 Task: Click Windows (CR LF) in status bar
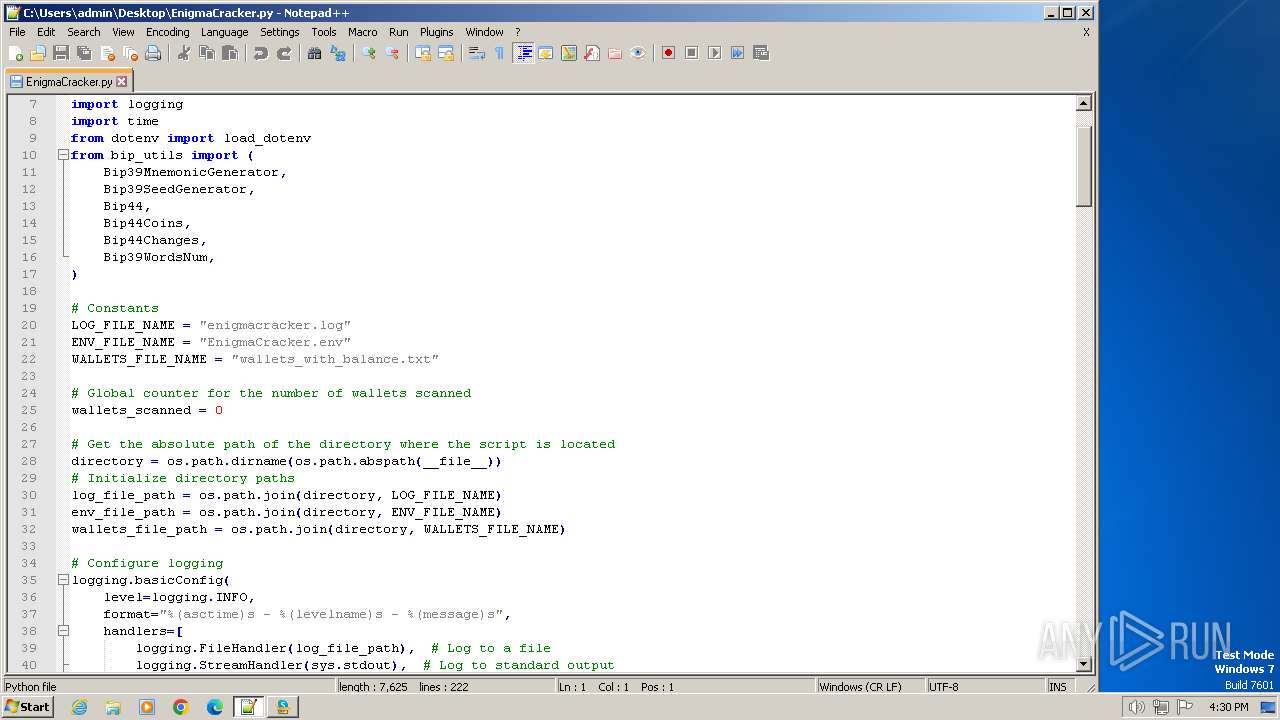tap(860, 687)
